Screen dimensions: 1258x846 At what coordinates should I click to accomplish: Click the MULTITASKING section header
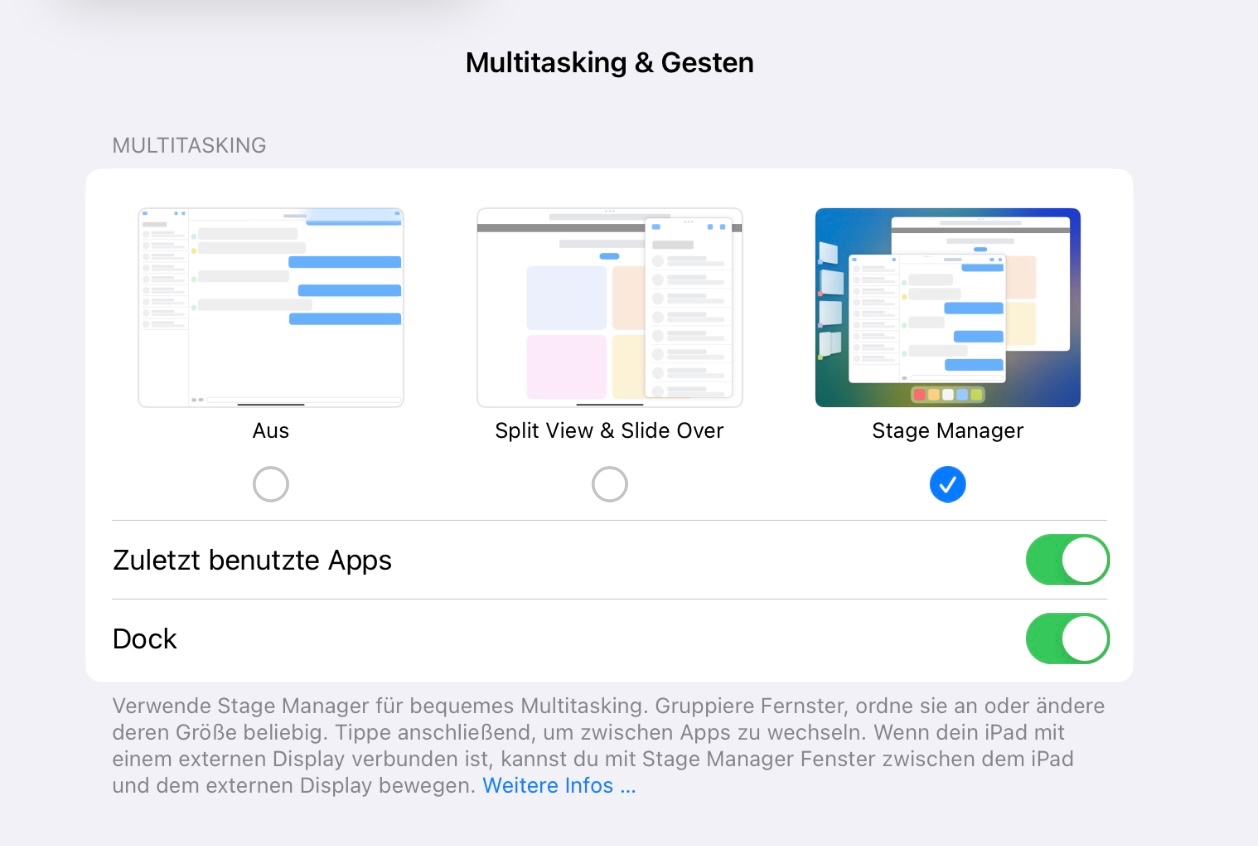[189, 146]
